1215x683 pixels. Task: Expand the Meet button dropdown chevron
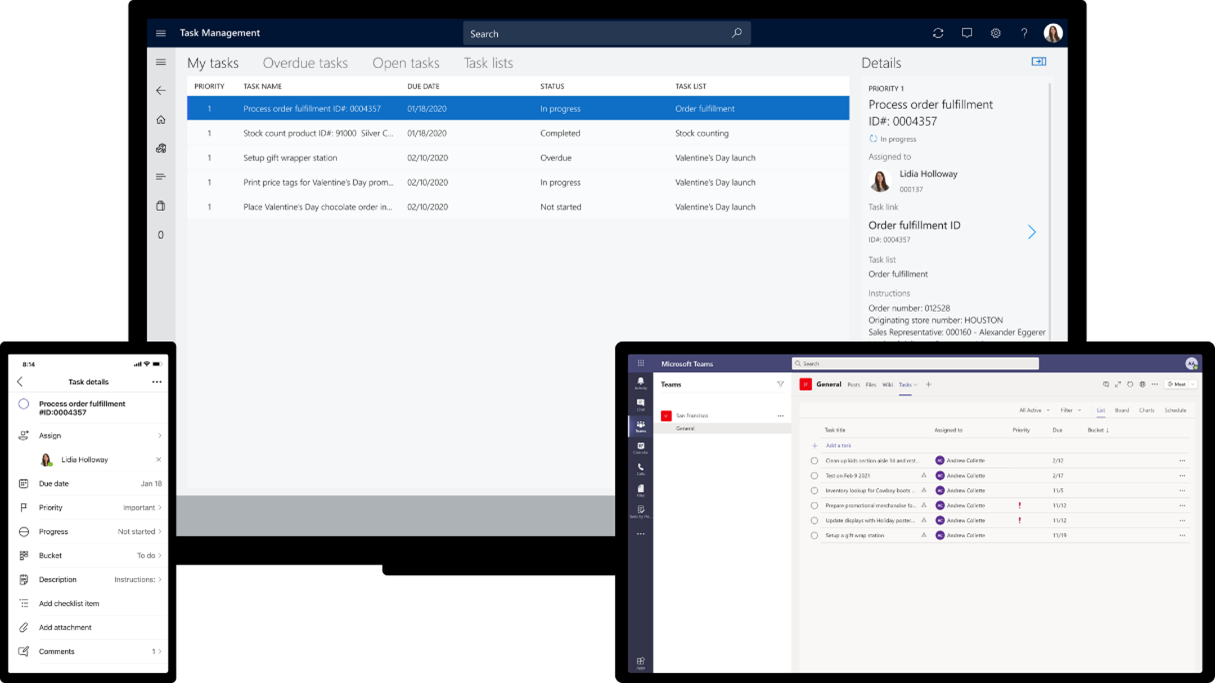pos(1192,384)
